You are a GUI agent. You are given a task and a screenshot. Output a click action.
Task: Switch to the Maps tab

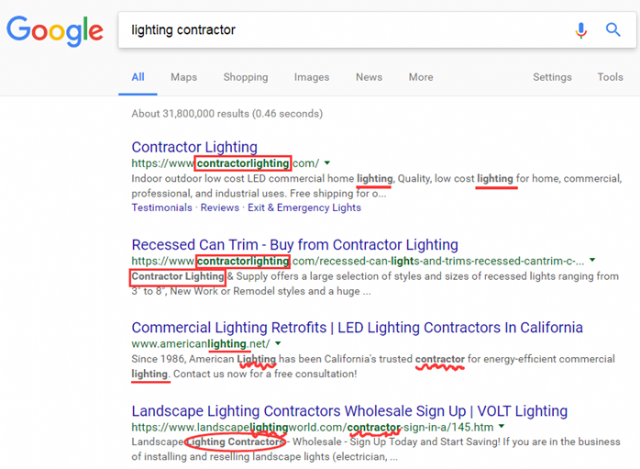click(184, 77)
